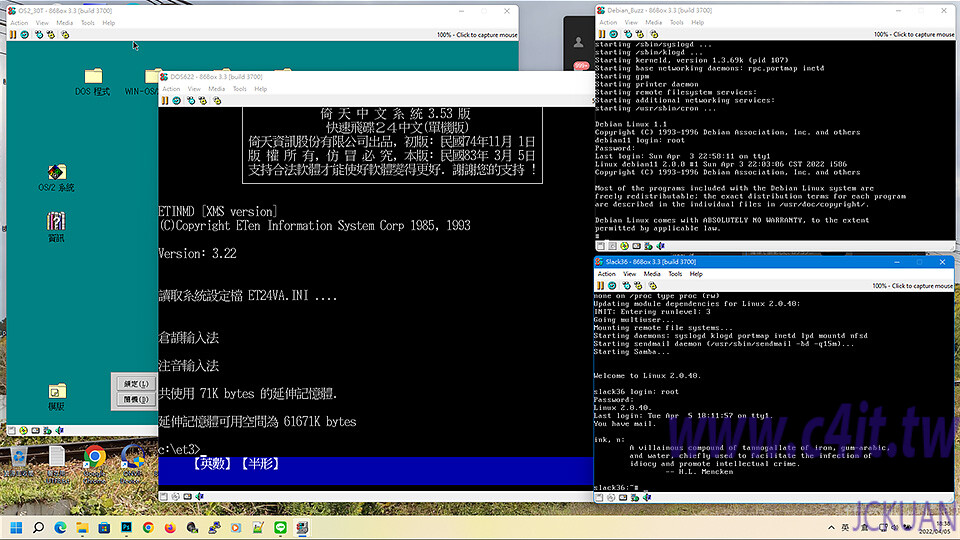Expand hidden system tray icons chevron
The image size is (960, 540).
pos(831,528)
